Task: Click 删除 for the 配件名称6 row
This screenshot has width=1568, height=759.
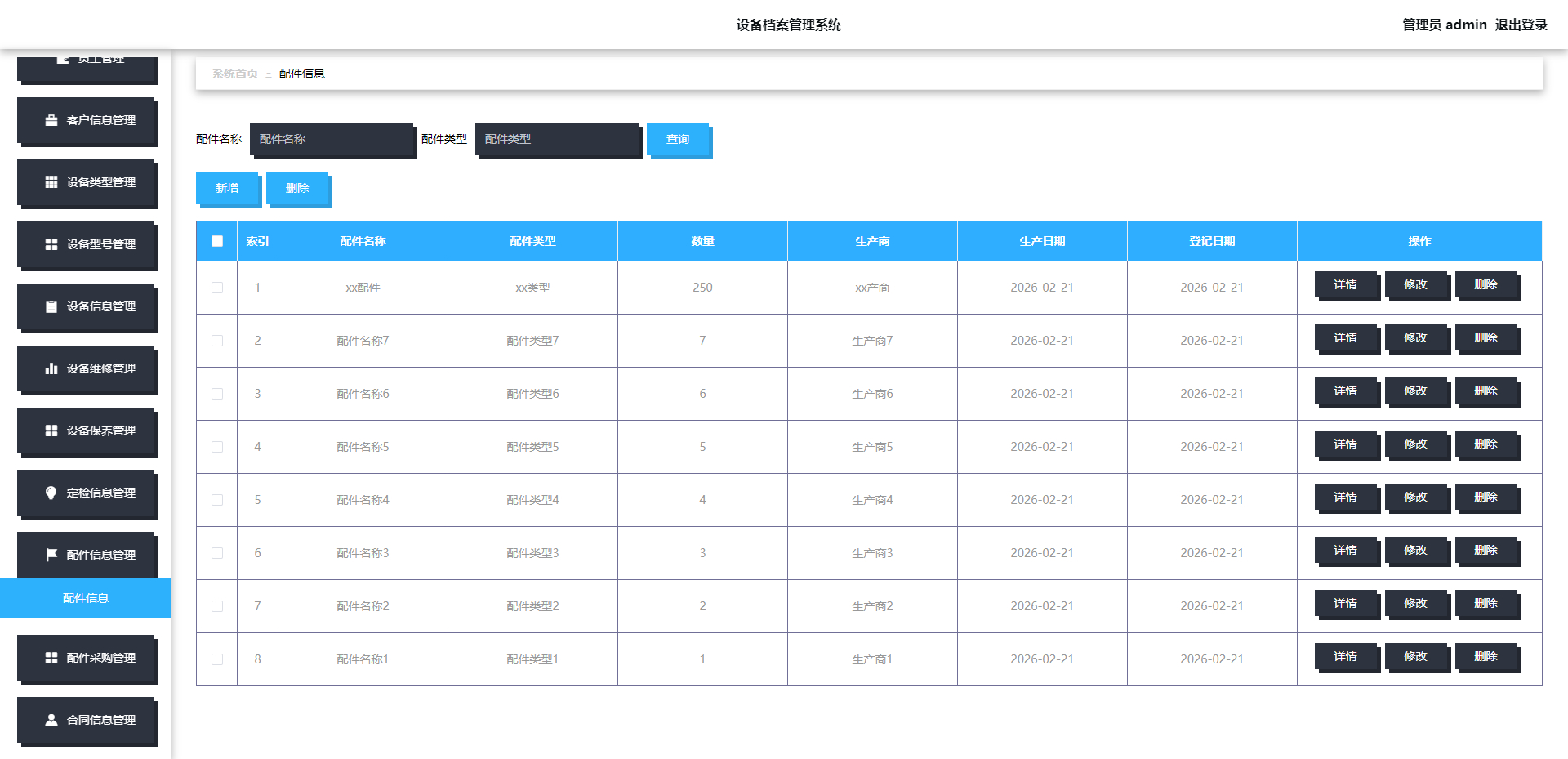Action: (x=1487, y=391)
